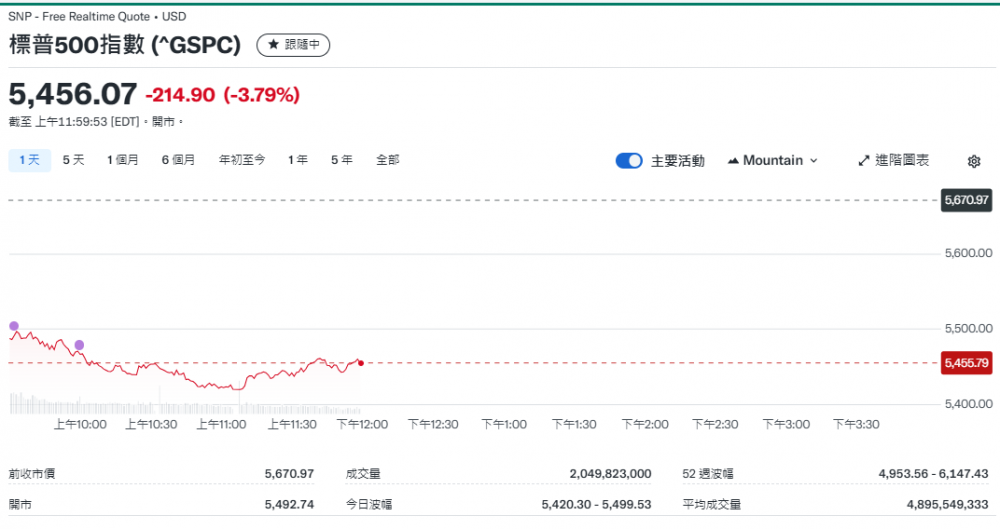Toggle the 主要活動 key events switch
Image resolution: width=1000 pixels, height=529 pixels.
(x=629, y=161)
